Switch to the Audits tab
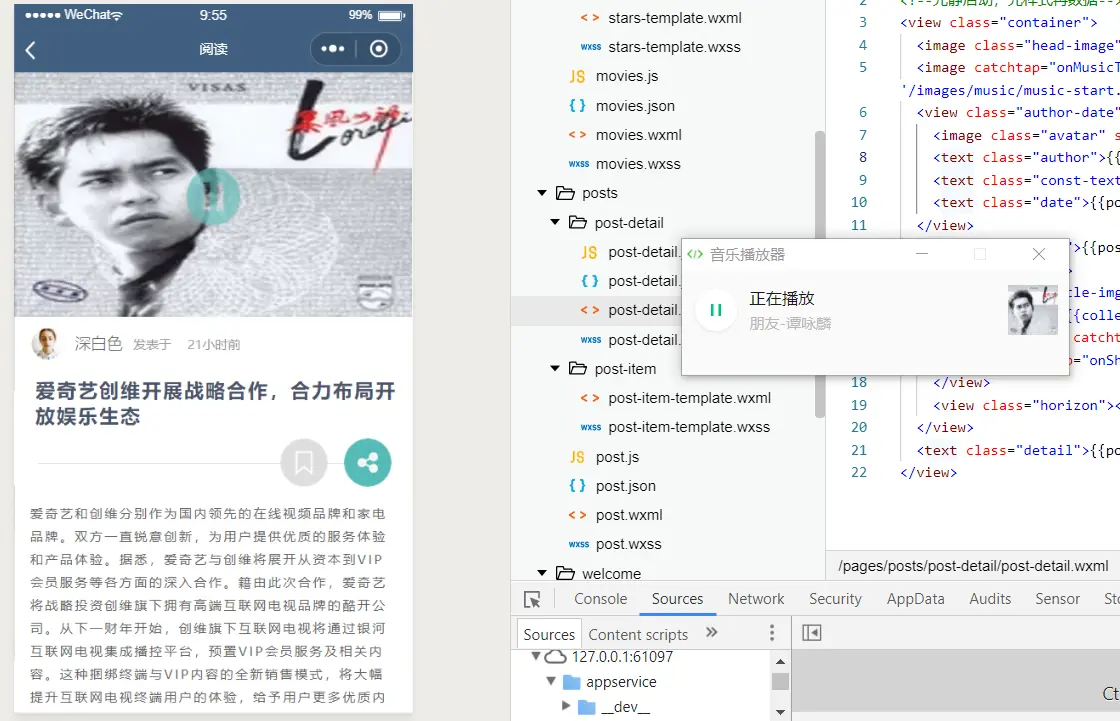1120x721 pixels. coord(990,599)
